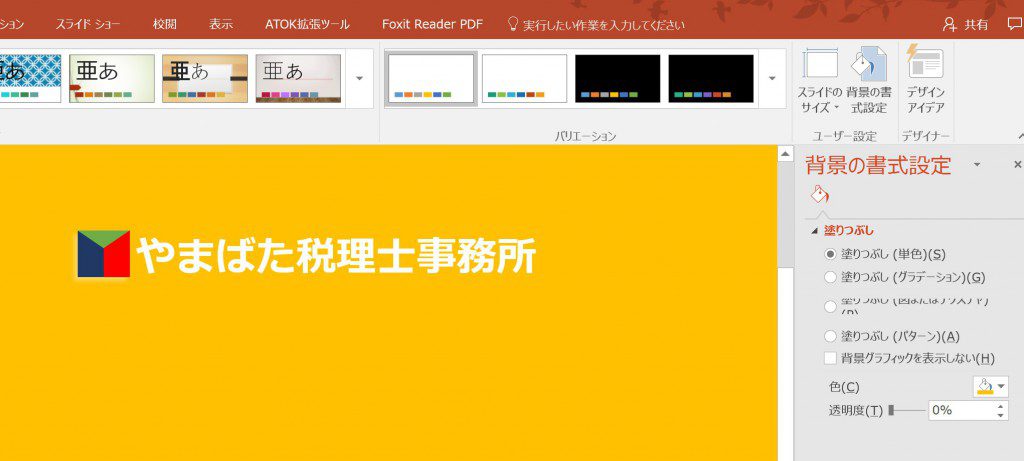
Task: Click the 背景の書式設定 ribbon button
Action: click(x=869, y=81)
